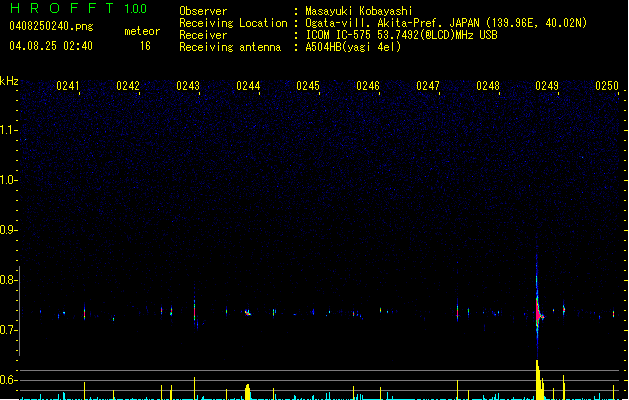
Task: Click the ICOM IC-575 receiver text
Action: pos(401,35)
